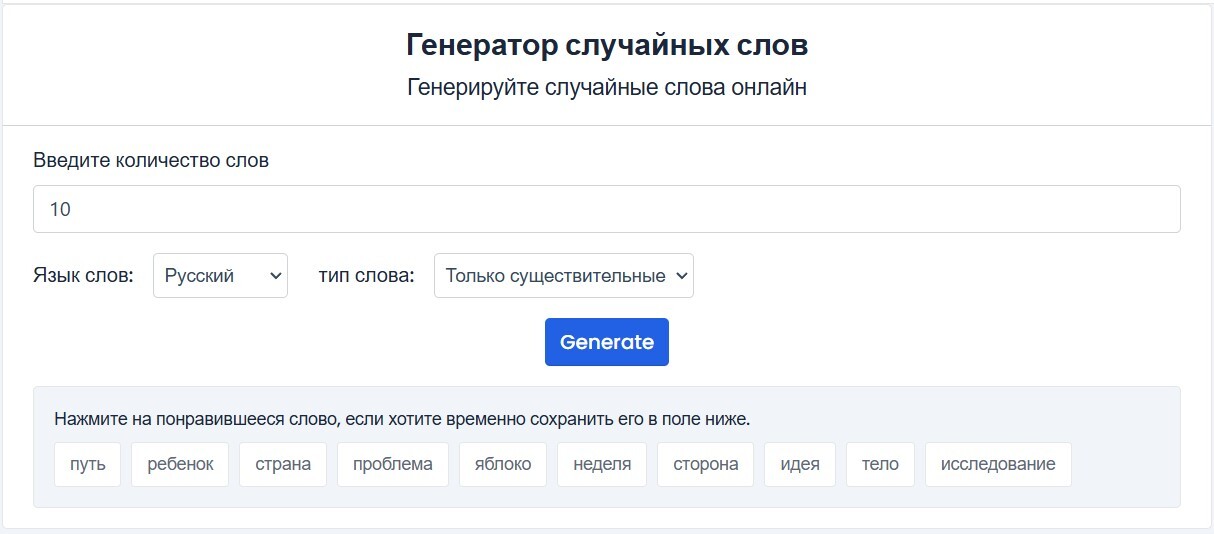
Task: Click the "сторона" word tag
Action: (x=706, y=464)
